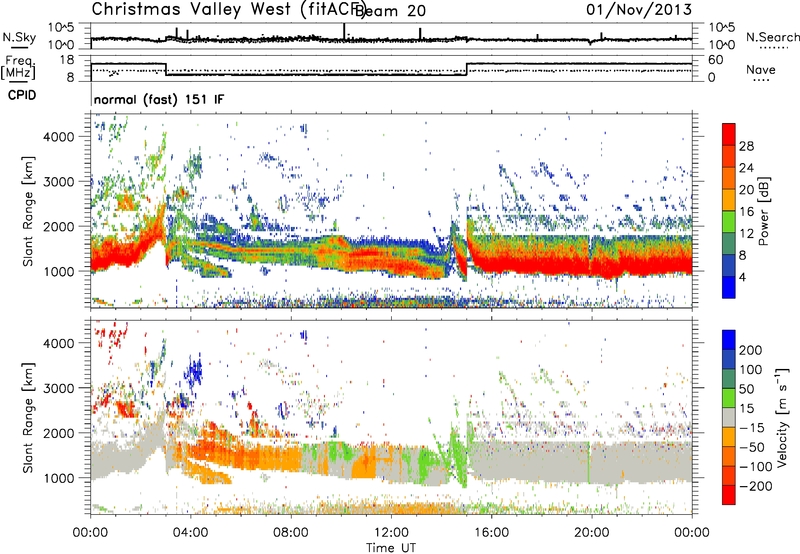Click the 18 tick on frequency axis
800x554 pixels.
point(66,60)
